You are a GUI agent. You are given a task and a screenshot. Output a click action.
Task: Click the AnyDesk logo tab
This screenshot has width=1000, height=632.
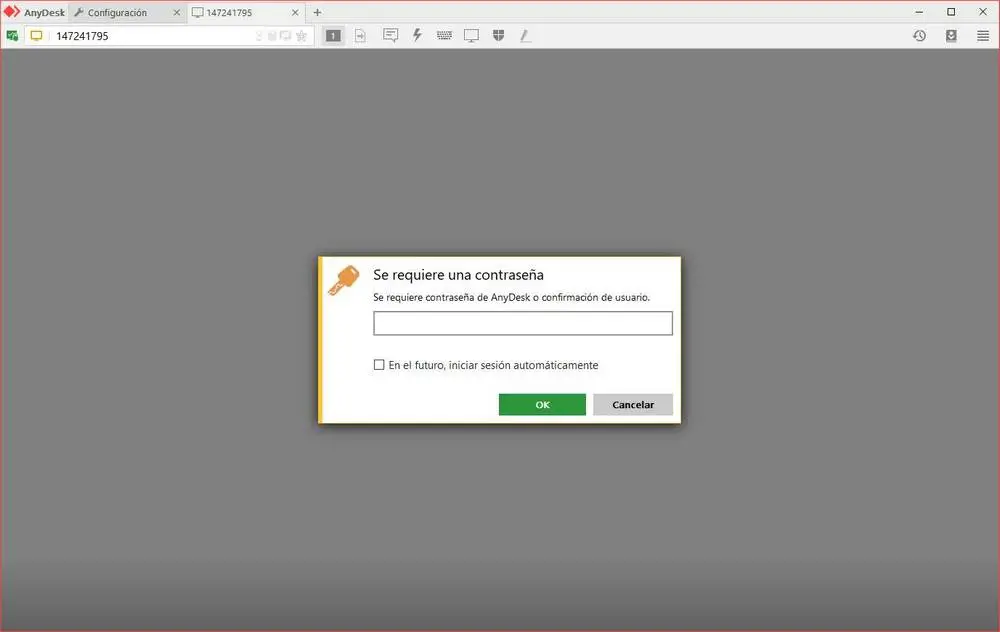(x=34, y=12)
